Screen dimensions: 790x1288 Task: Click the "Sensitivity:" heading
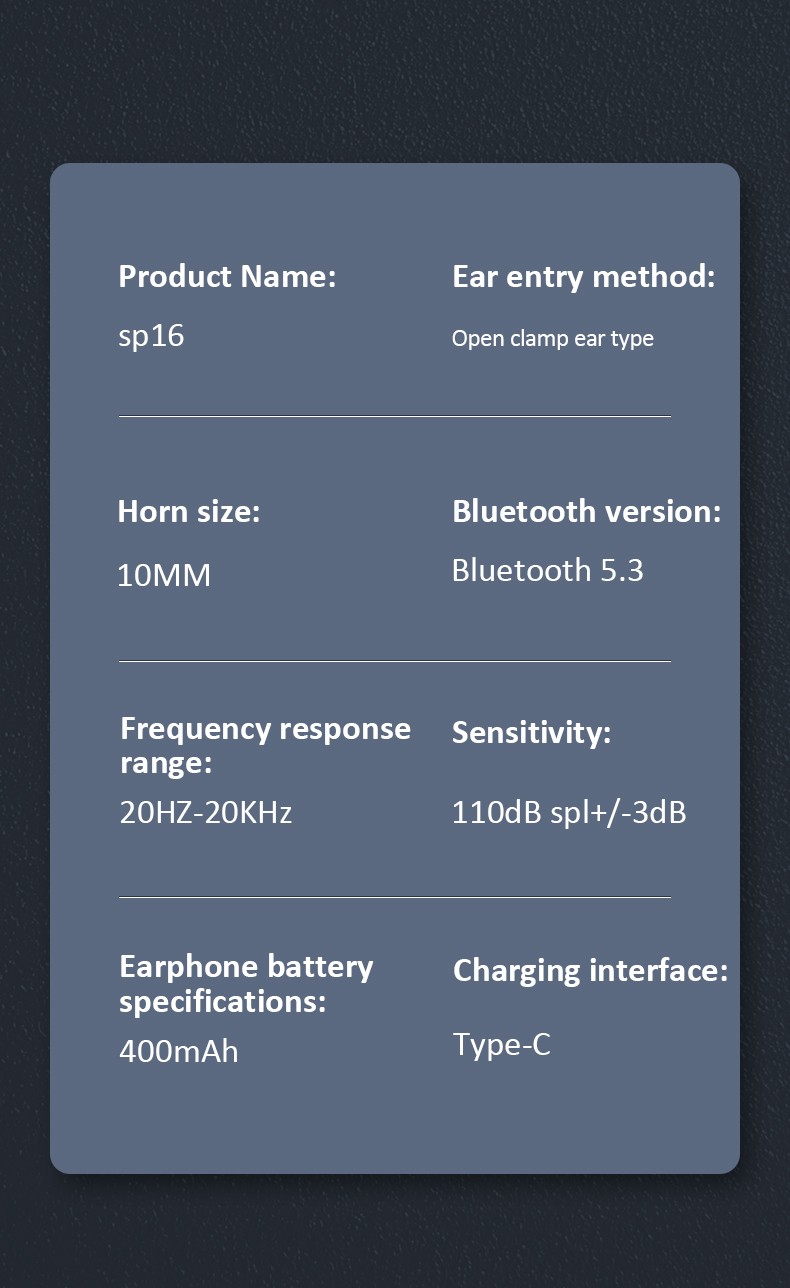click(x=531, y=732)
